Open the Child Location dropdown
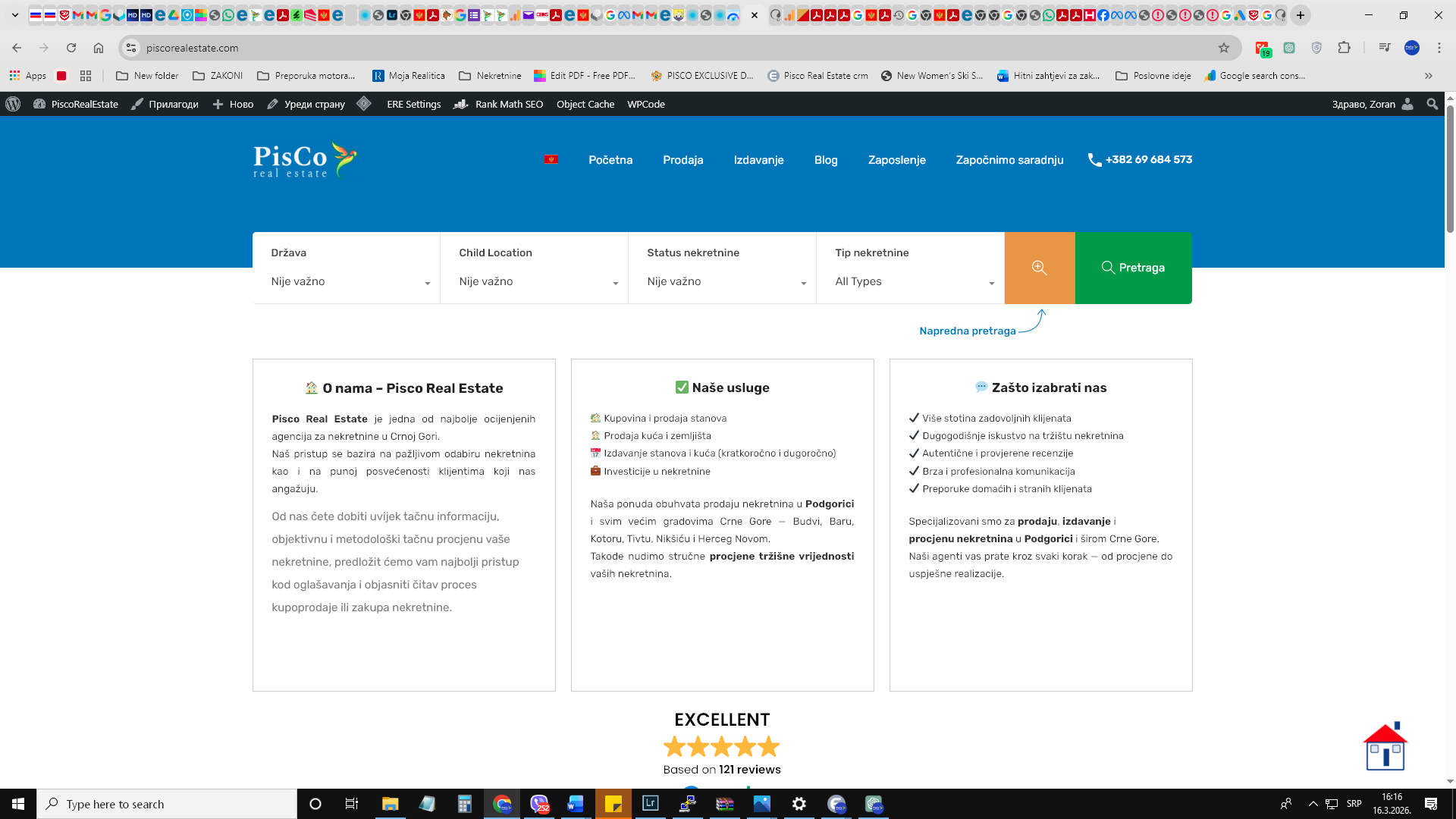 click(x=535, y=281)
